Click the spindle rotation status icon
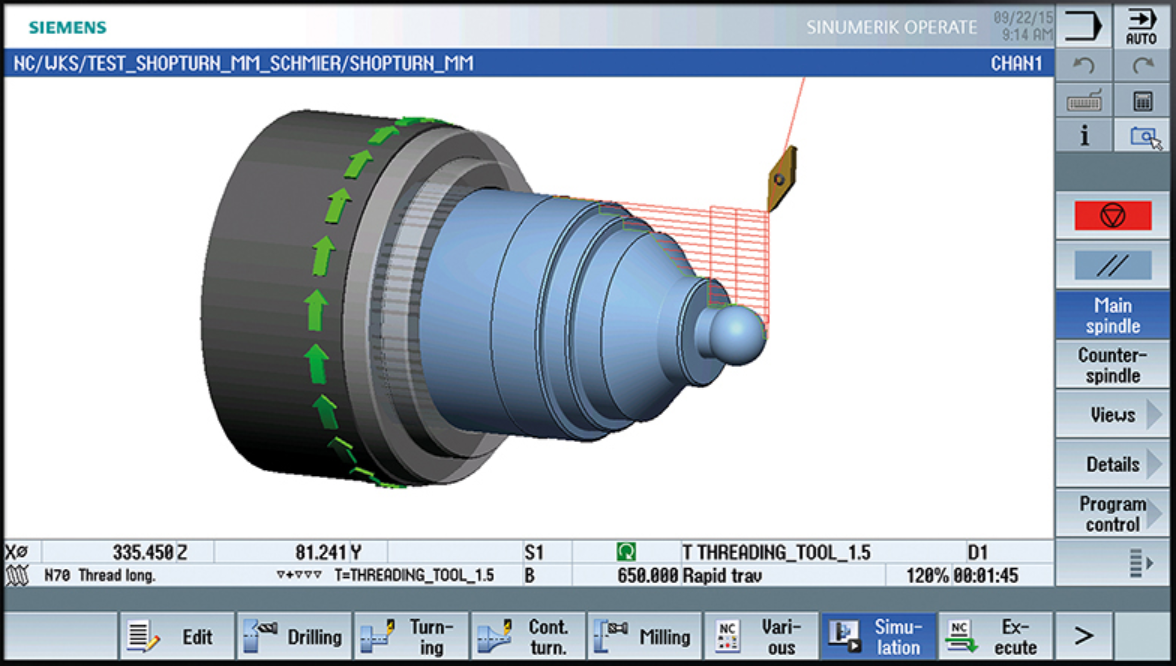 (626, 553)
